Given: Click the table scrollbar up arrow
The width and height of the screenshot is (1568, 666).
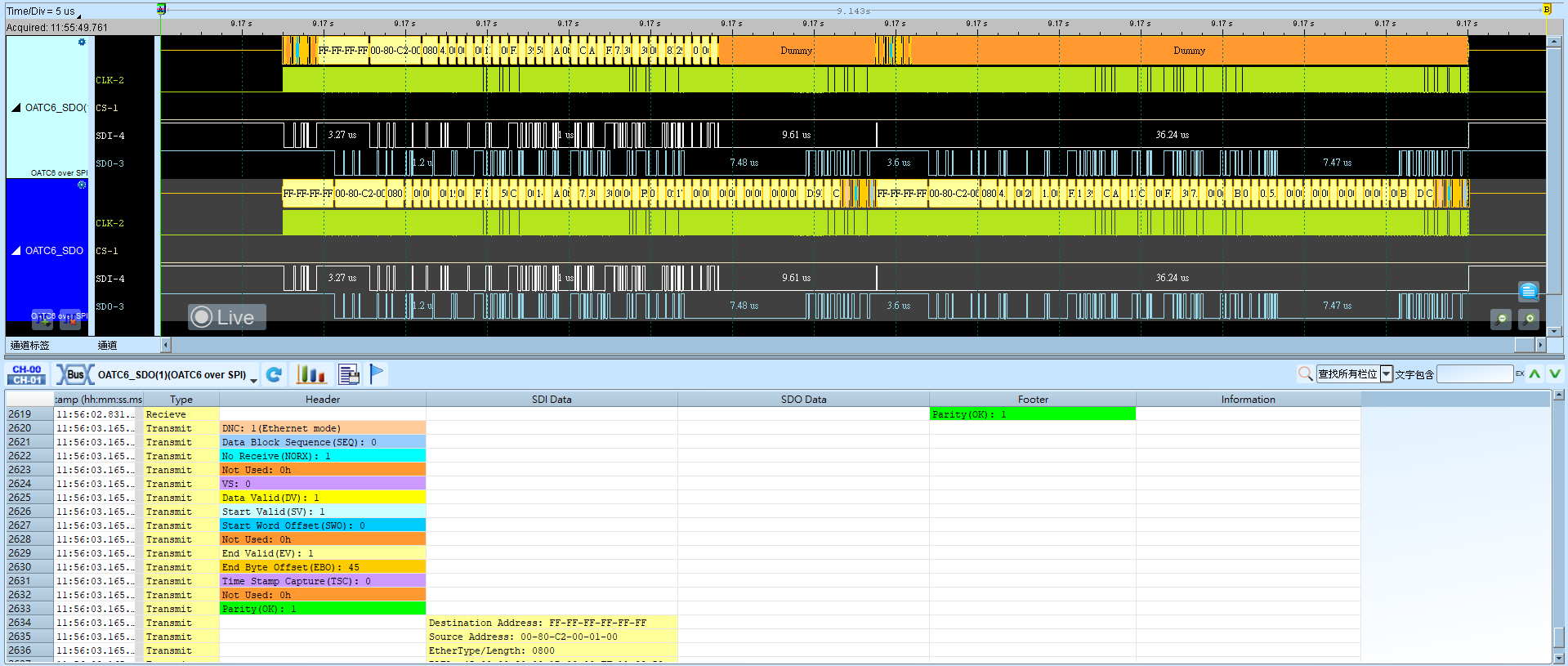Looking at the screenshot, I should click(1559, 396).
